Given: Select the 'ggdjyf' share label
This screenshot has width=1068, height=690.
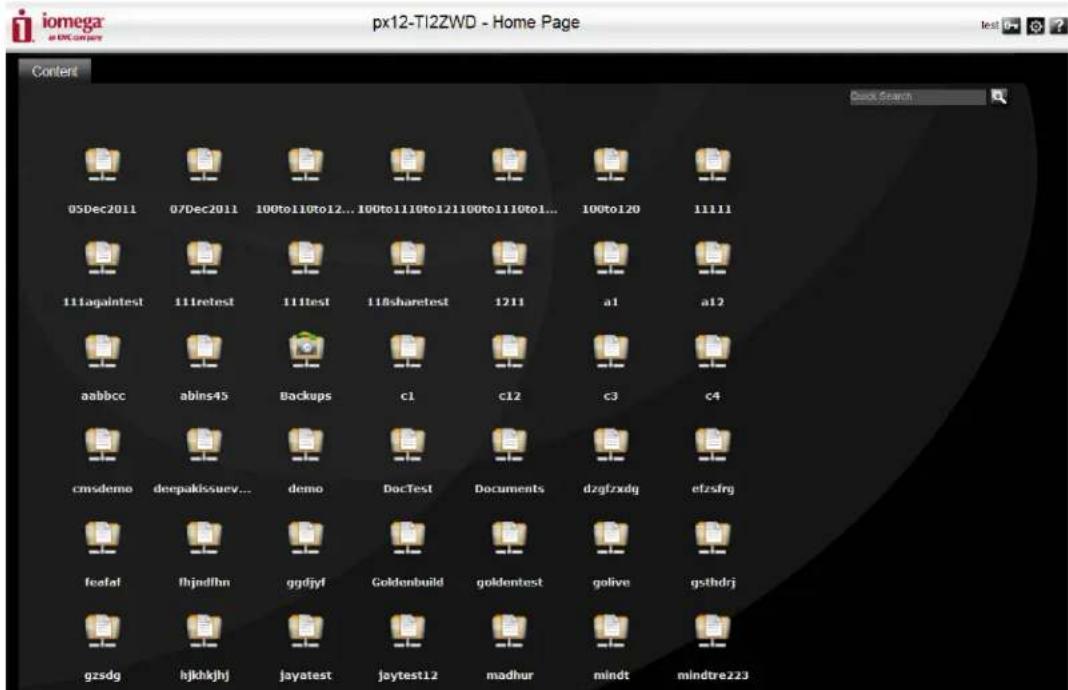Looking at the screenshot, I should tap(306, 582).
